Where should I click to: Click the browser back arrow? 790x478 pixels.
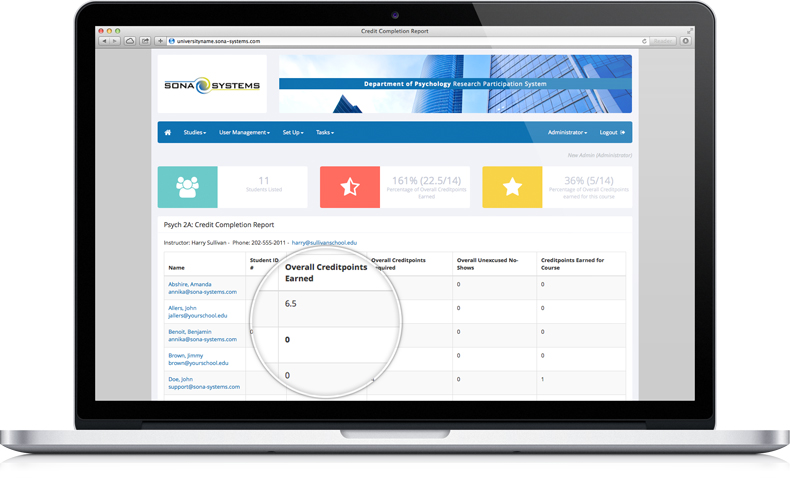coord(105,41)
